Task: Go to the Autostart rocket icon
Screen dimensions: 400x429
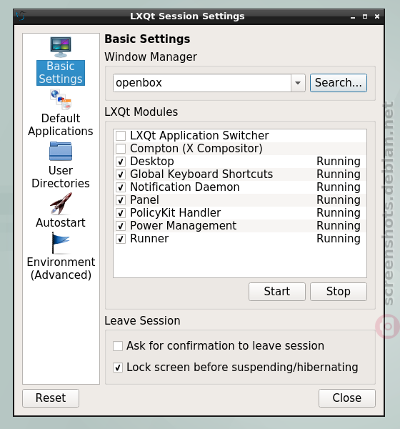Action: [x=60, y=203]
